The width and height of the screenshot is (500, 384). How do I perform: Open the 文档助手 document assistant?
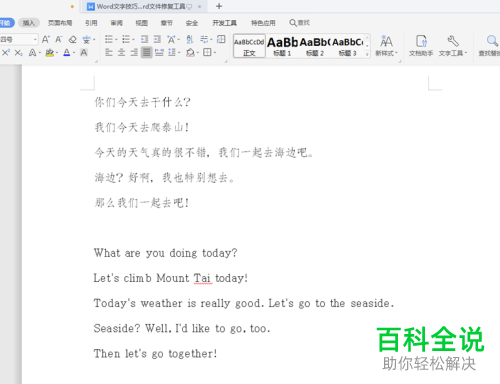pos(421,46)
